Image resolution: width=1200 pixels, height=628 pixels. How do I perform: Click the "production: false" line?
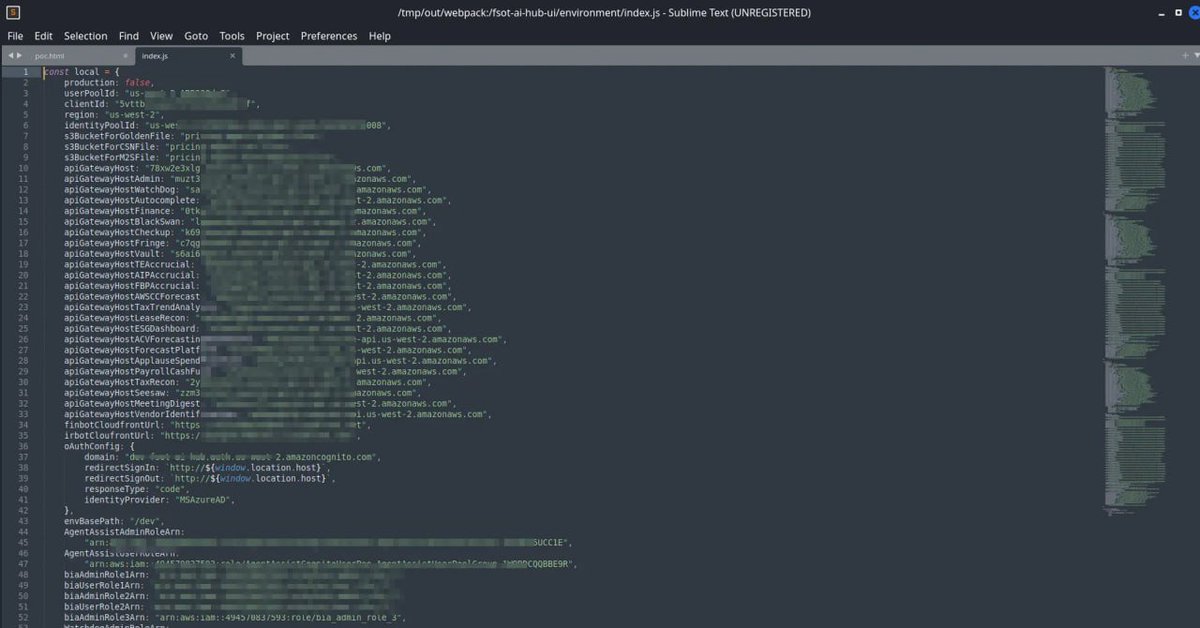[109, 83]
